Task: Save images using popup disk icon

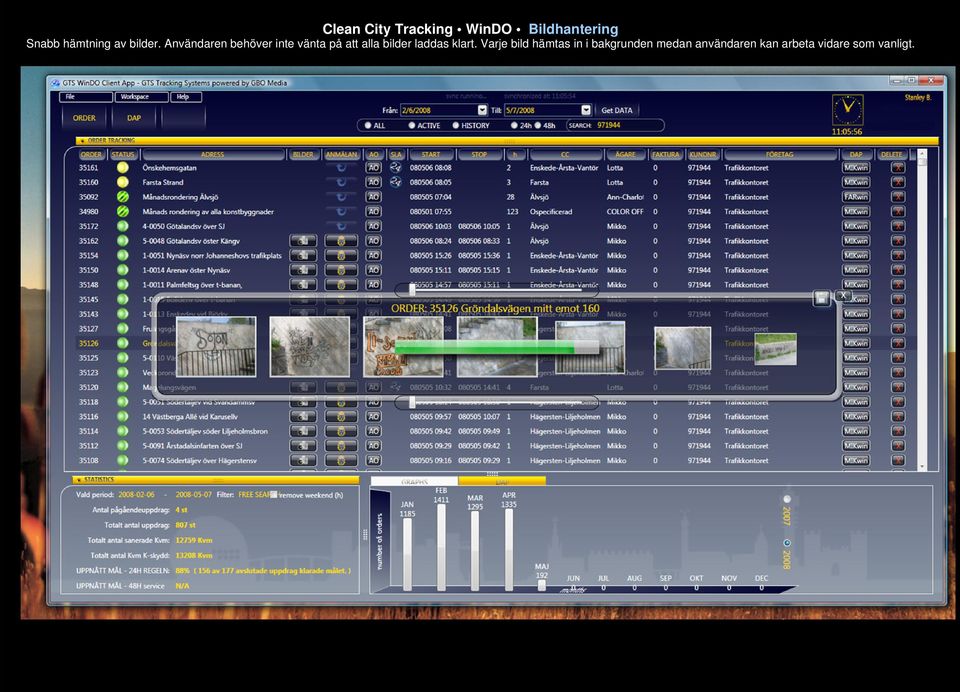Action: coord(821,298)
